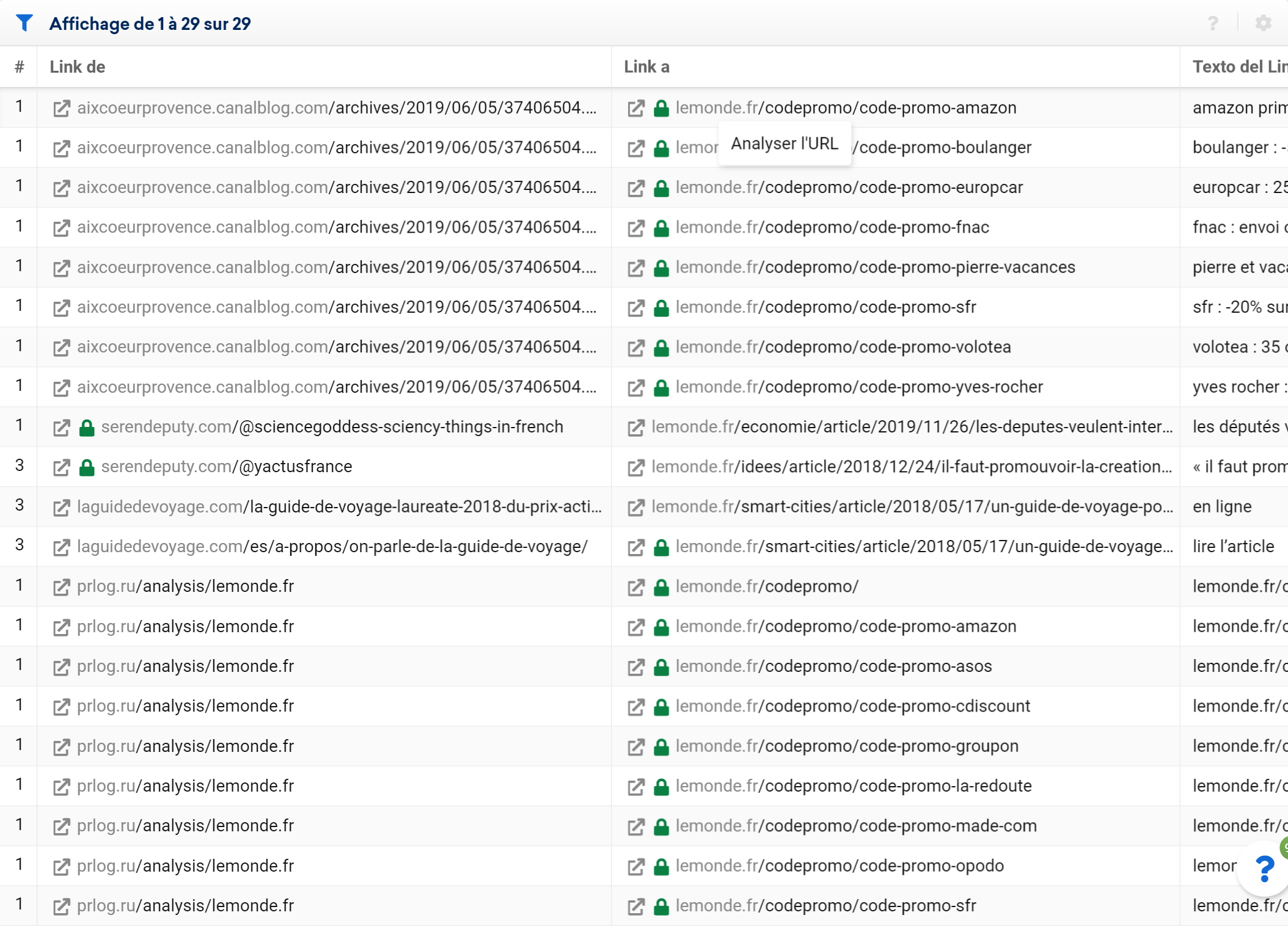The height and width of the screenshot is (926, 1288).
Task: Click green lock next to serendeputy.com/@yactusfrance
Action: pos(87,467)
